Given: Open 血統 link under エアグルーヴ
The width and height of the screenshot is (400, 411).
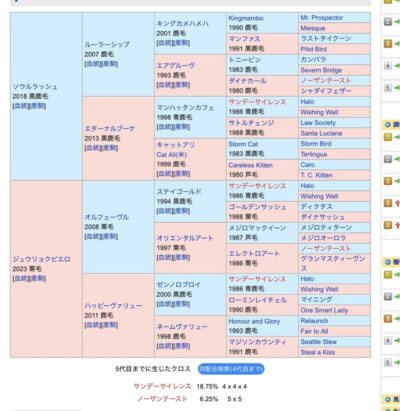Looking at the screenshot, I should [x=165, y=85].
